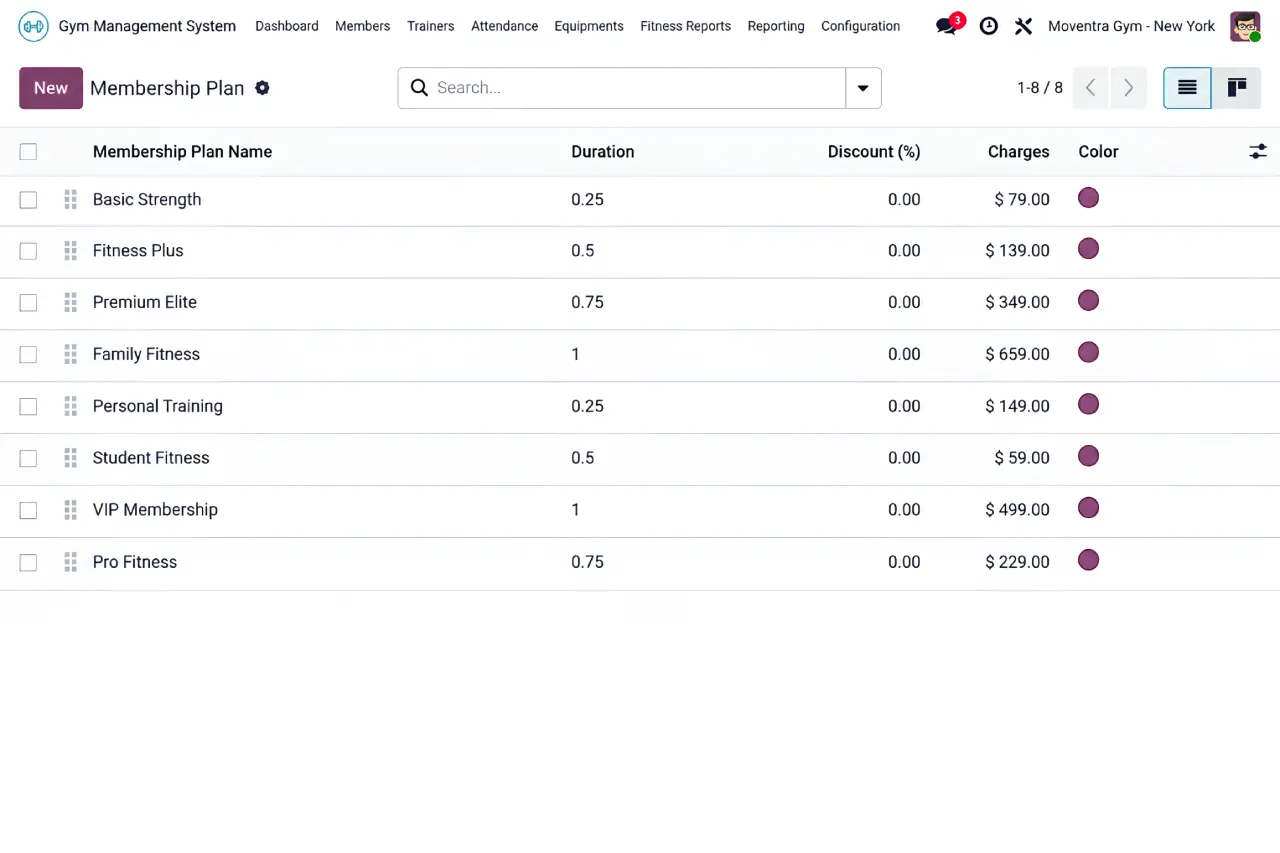Open the user avatar menu
This screenshot has height=853, width=1280.
(1245, 26)
